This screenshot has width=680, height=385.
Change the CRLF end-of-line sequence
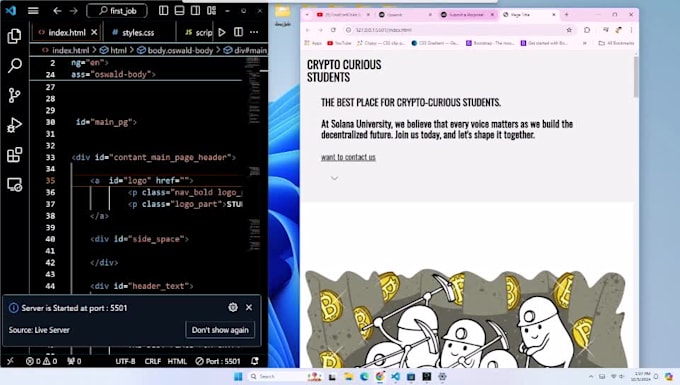153,361
